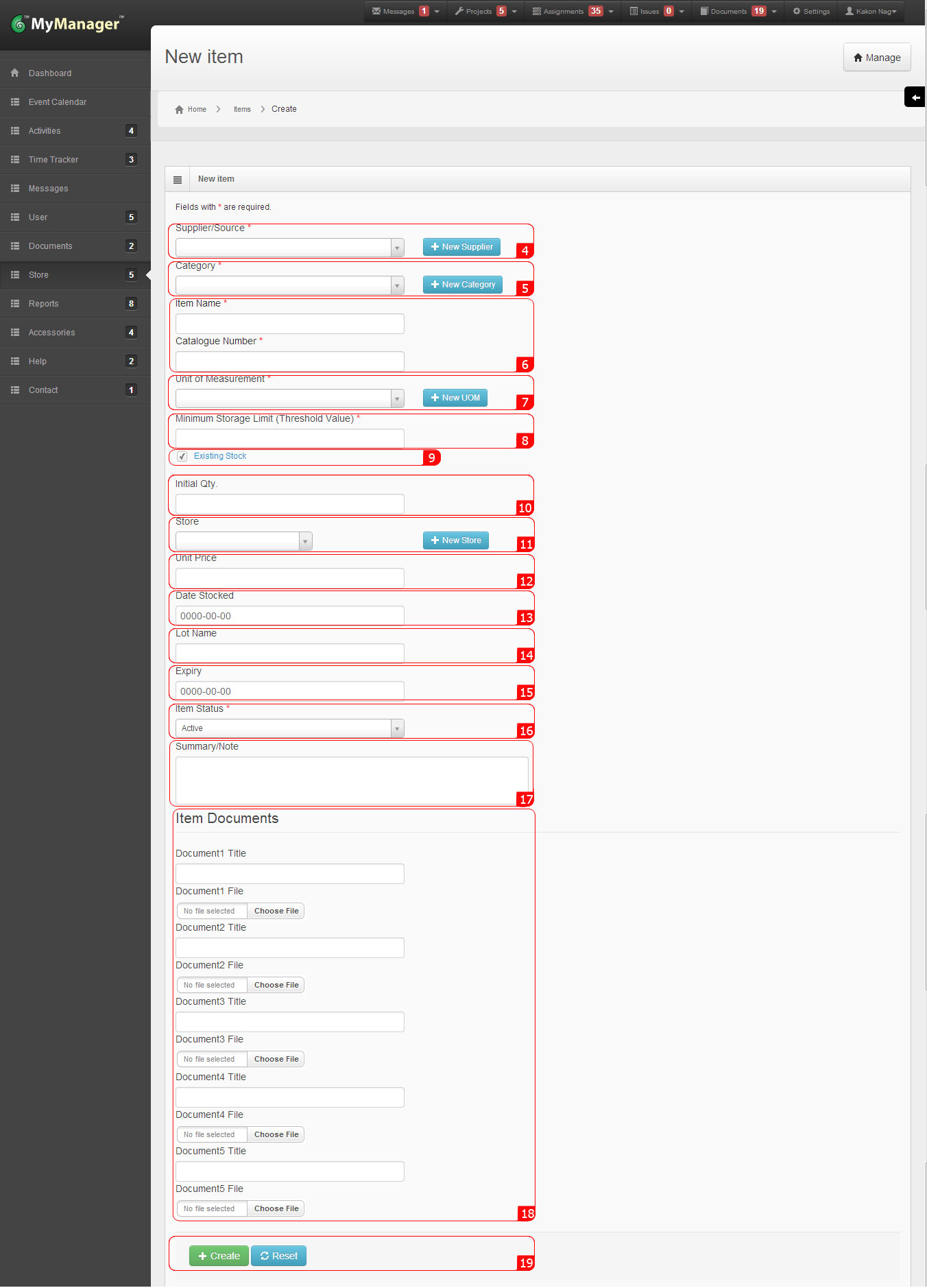Click the home icon in breadcrumb
Image resolution: width=927 pixels, height=1288 pixels.
point(180,109)
